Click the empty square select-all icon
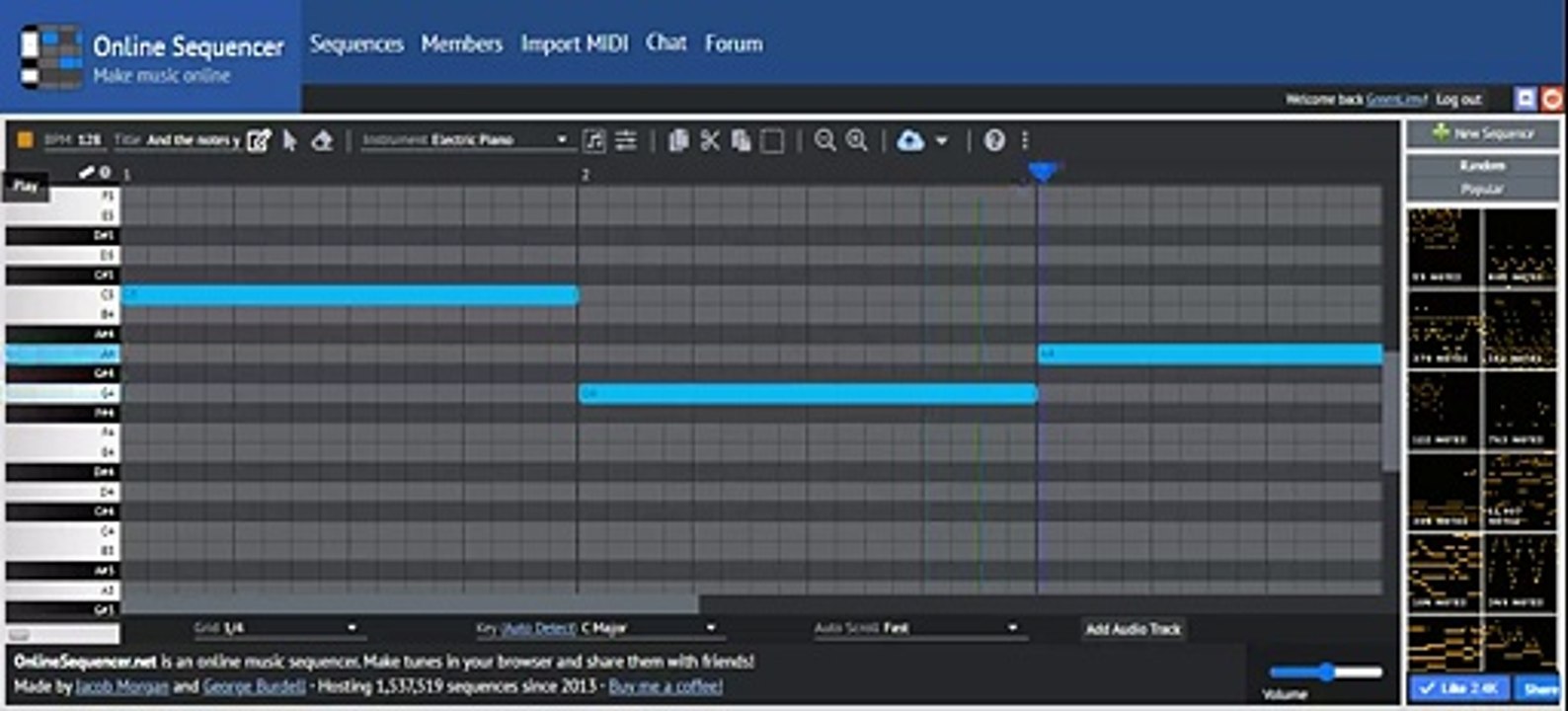The height and width of the screenshot is (711, 1568). coord(773,141)
